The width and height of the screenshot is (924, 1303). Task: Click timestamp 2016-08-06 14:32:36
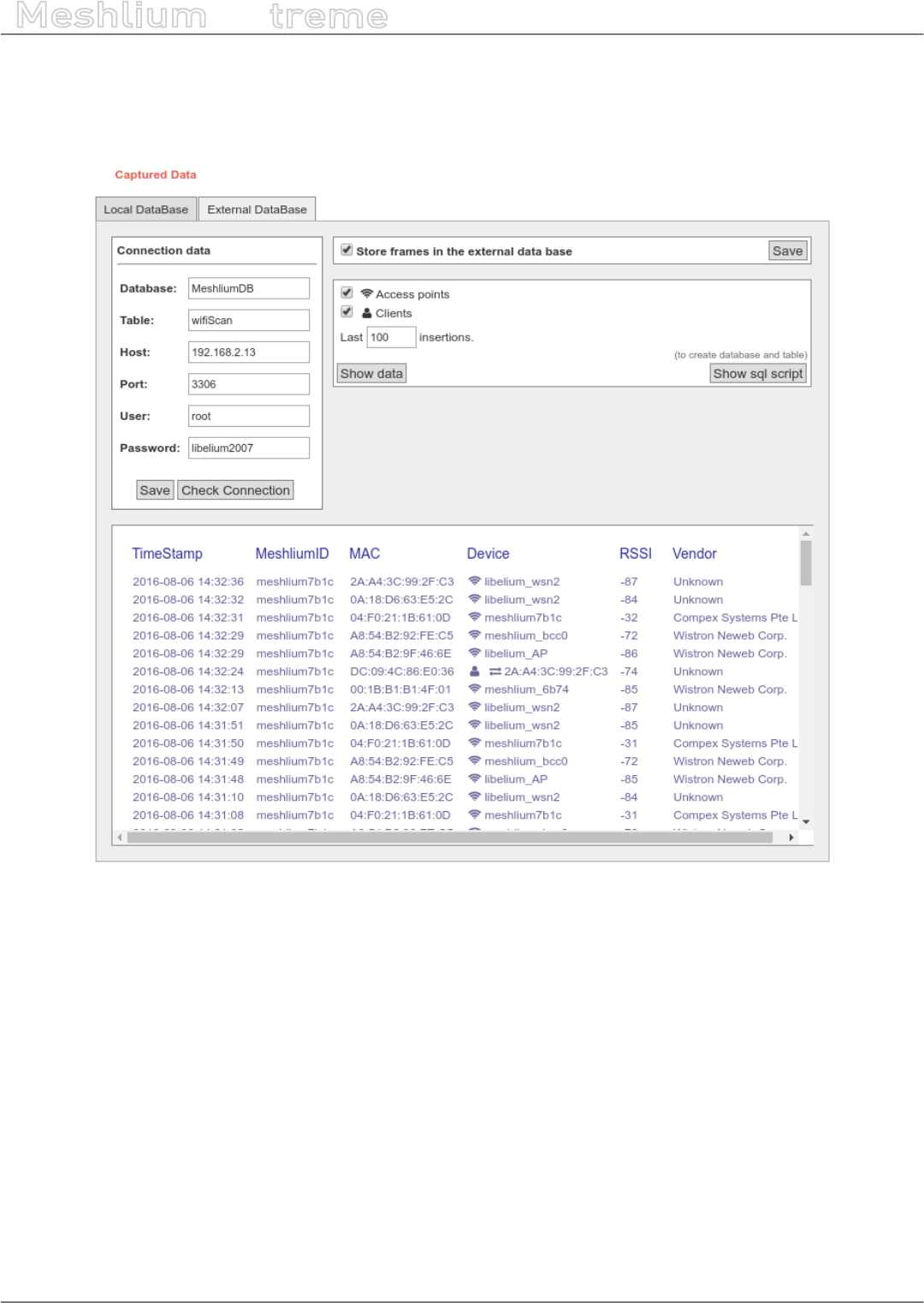tap(188, 582)
